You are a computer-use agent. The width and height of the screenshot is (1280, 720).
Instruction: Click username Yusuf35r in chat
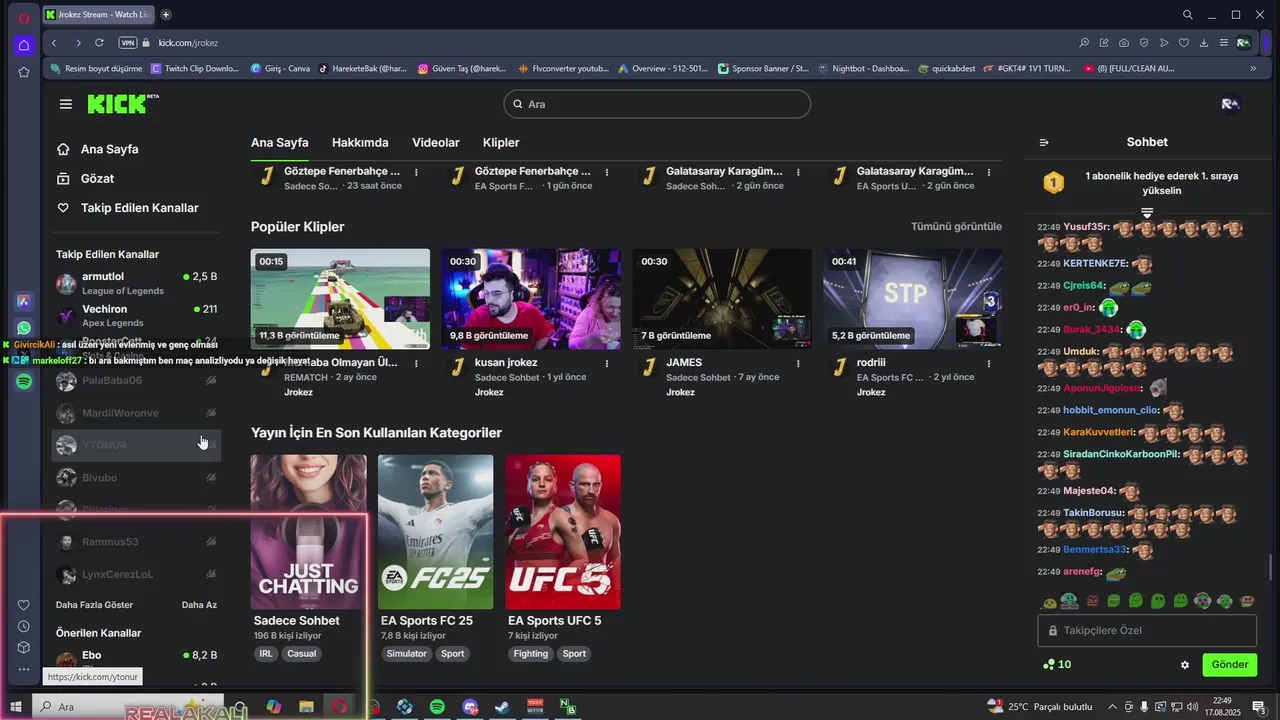click(x=1086, y=227)
